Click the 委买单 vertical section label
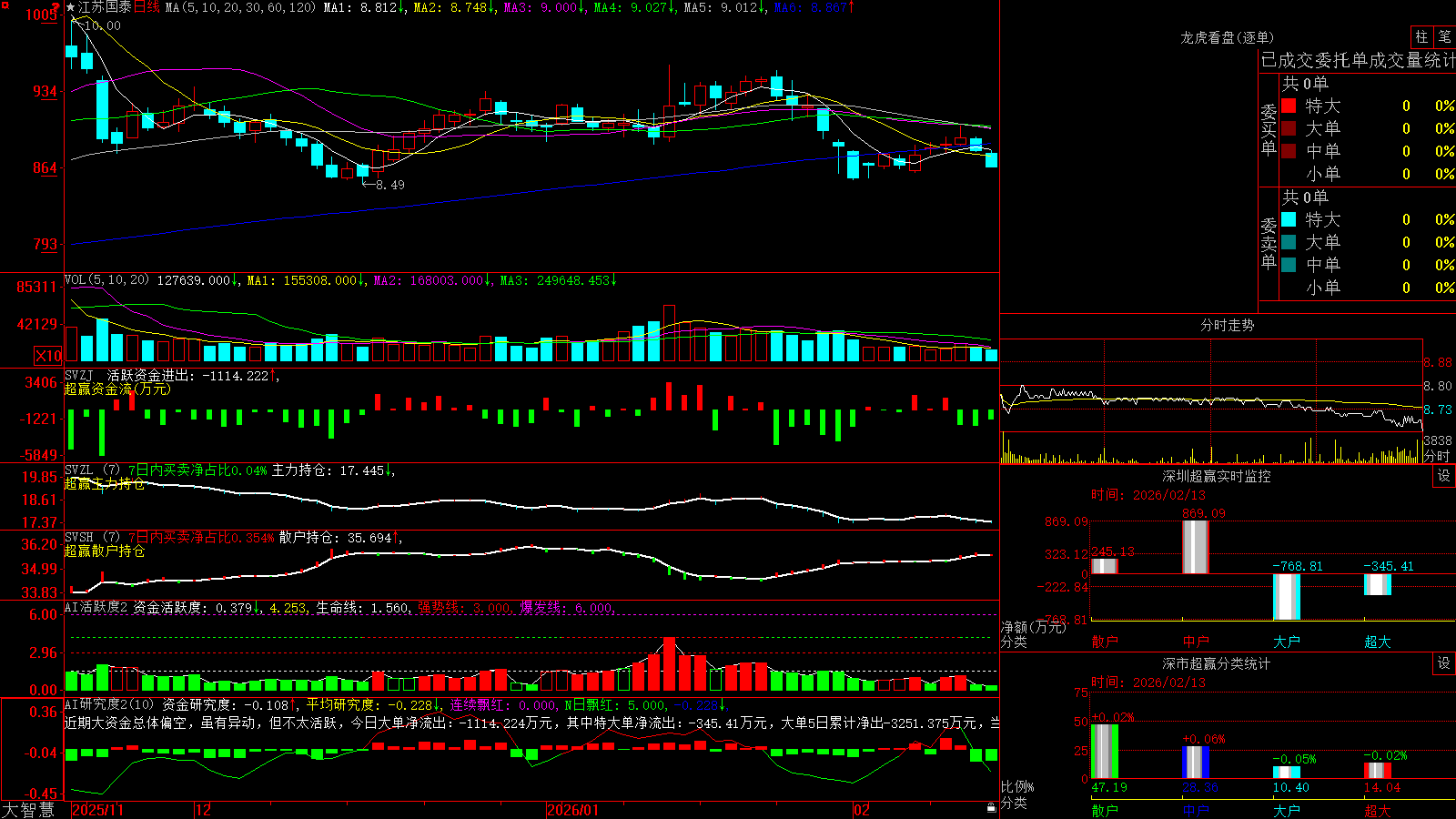 (x=1269, y=130)
